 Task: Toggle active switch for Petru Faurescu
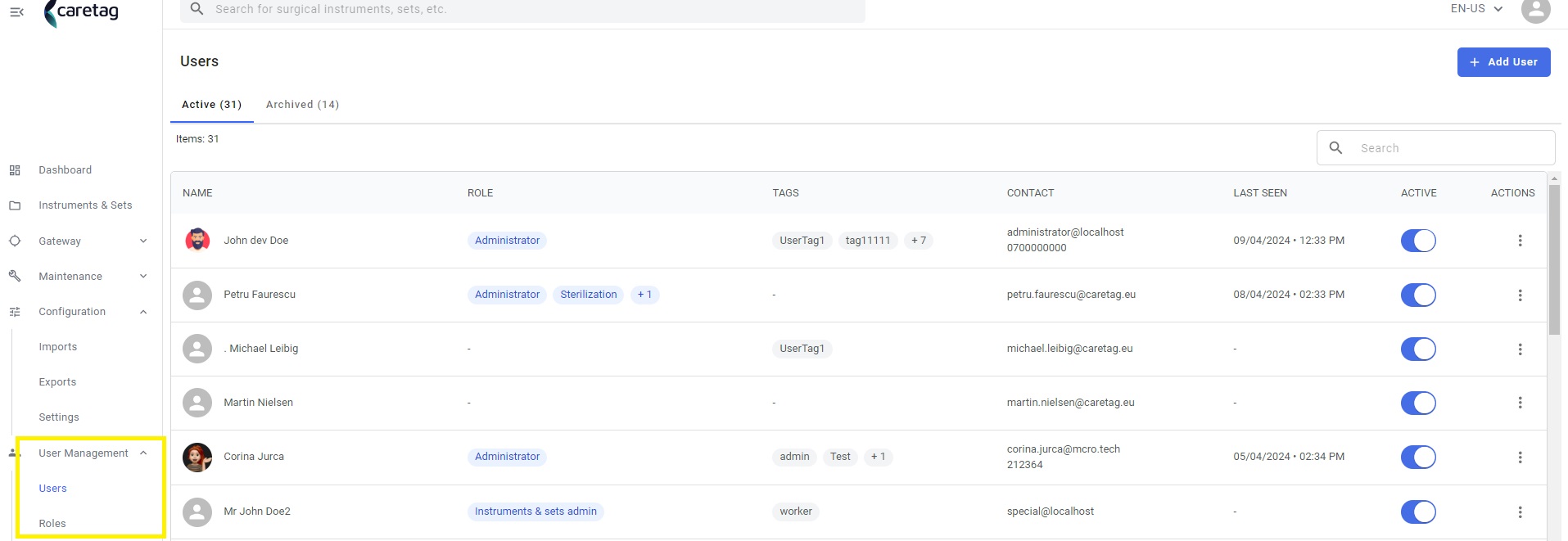1418,295
